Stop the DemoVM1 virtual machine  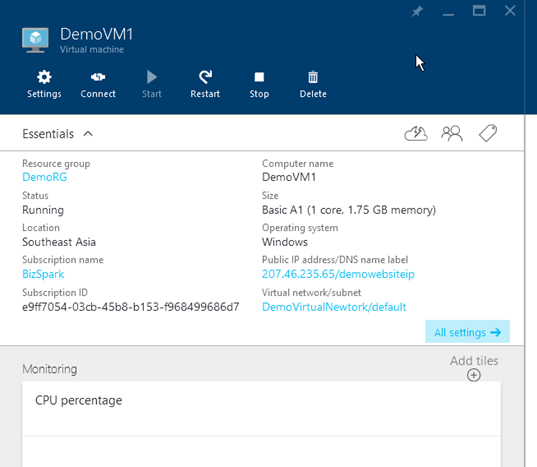point(259,84)
